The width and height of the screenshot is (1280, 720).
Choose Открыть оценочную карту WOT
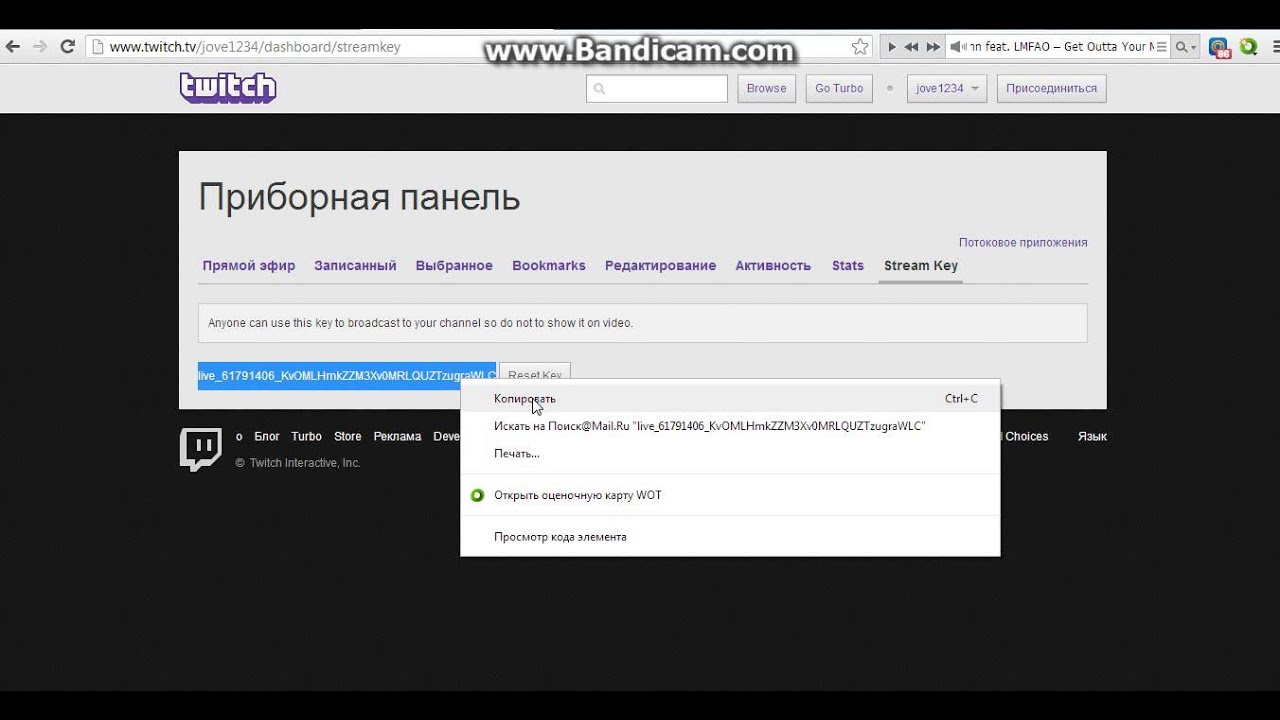coord(730,495)
